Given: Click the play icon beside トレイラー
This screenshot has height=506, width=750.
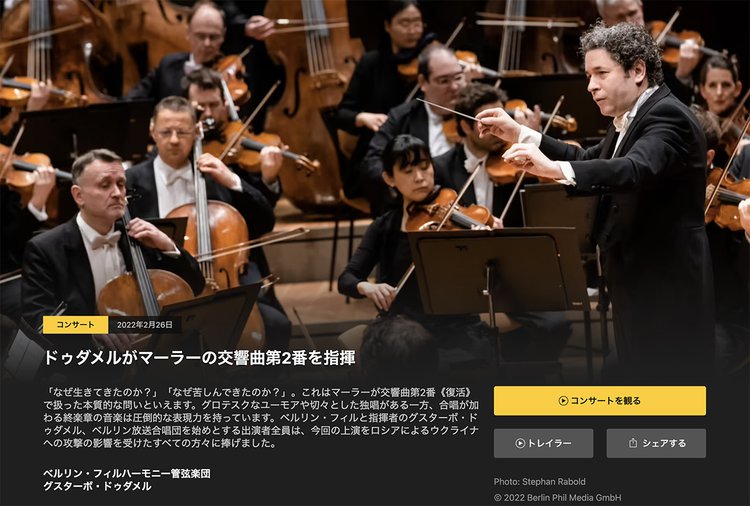Looking at the screenshot, I should (520, 443).
